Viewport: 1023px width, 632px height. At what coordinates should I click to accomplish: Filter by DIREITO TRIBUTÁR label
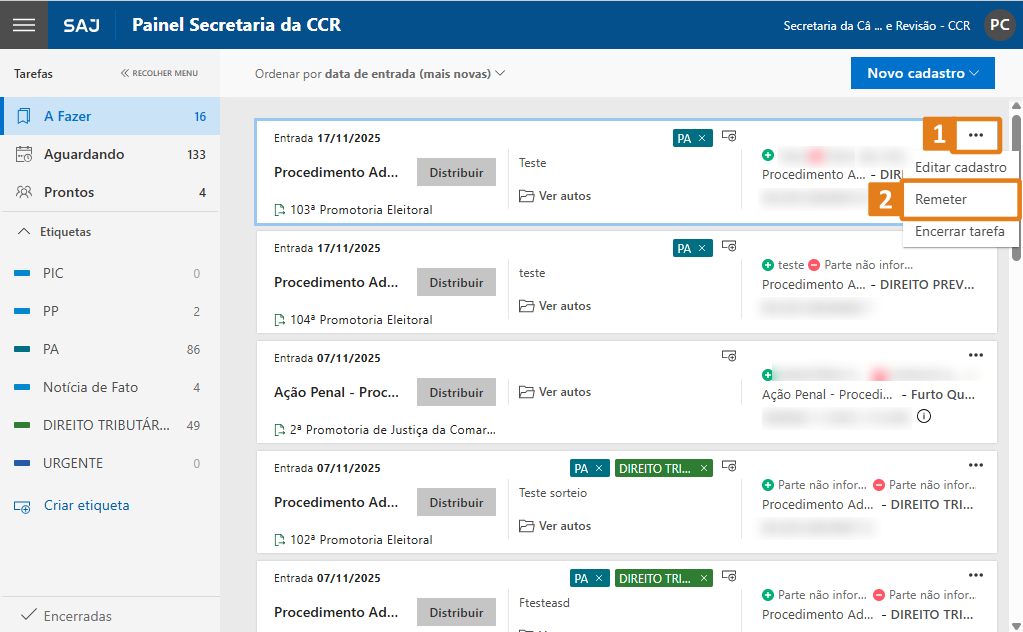tap(106, 425)
